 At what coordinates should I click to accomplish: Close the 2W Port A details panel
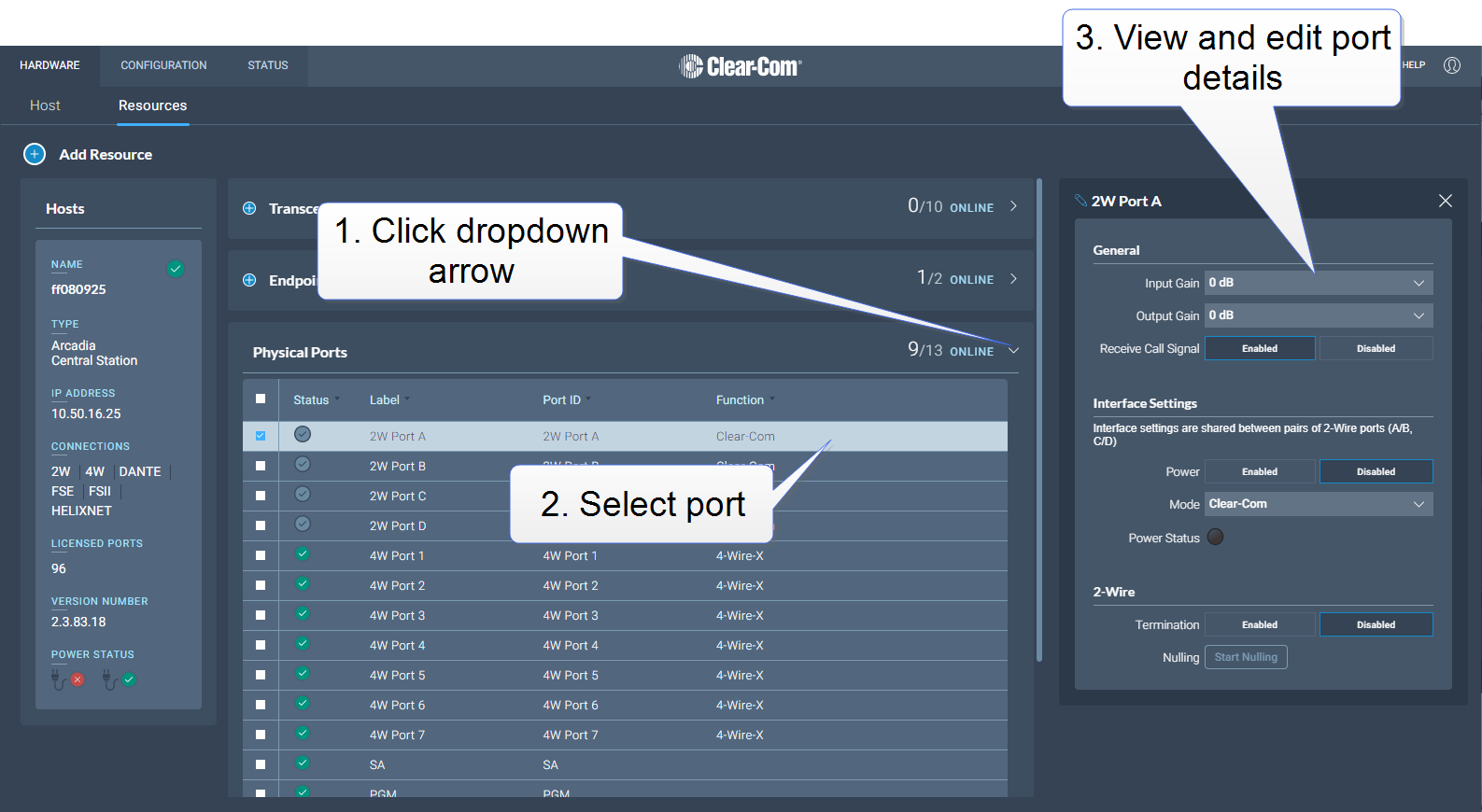tap(1445, 201)
